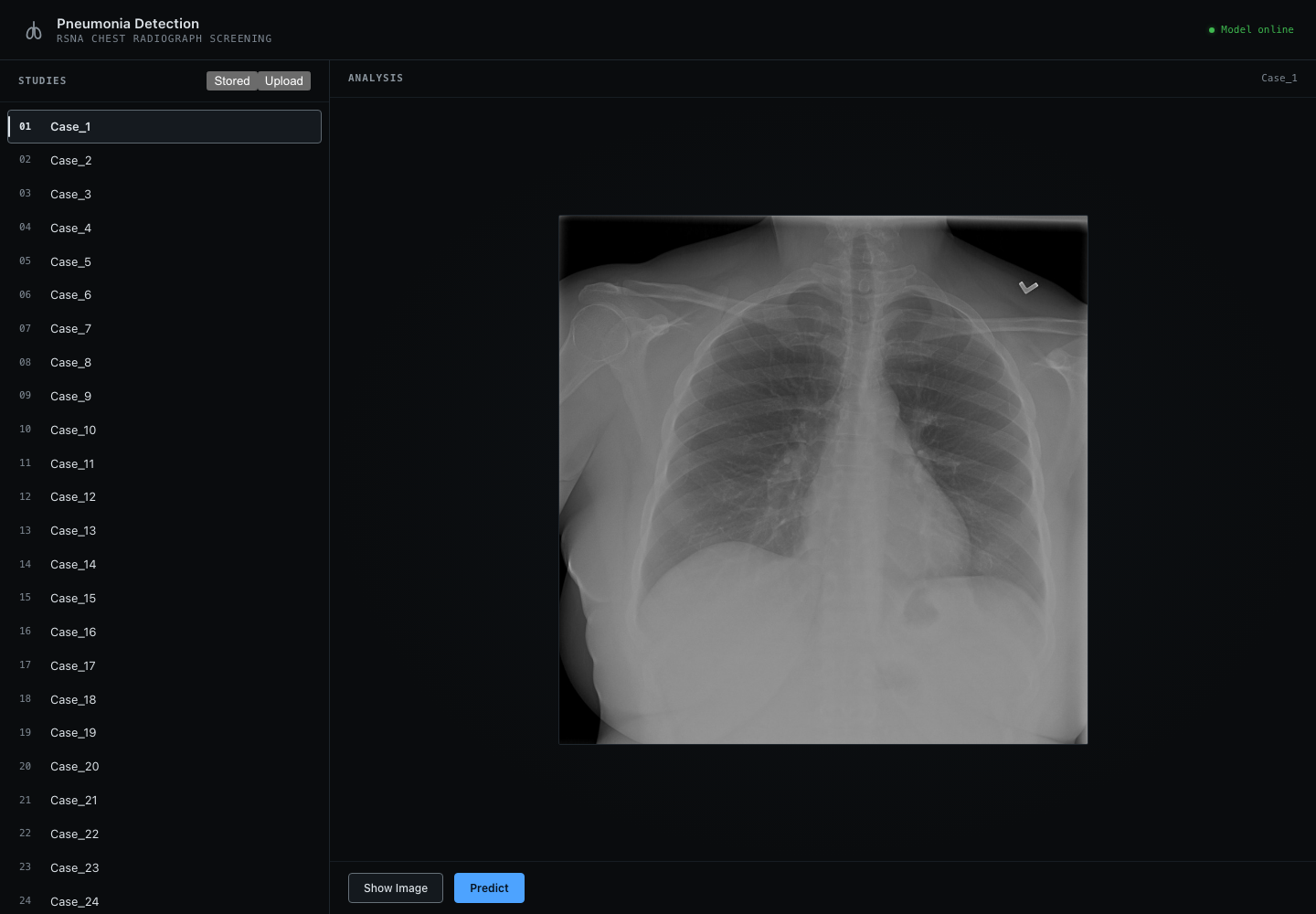The height and width of the screenshot is (914, 1316).
Task: Select Case_11 in the list
Action: pos(164,464)
